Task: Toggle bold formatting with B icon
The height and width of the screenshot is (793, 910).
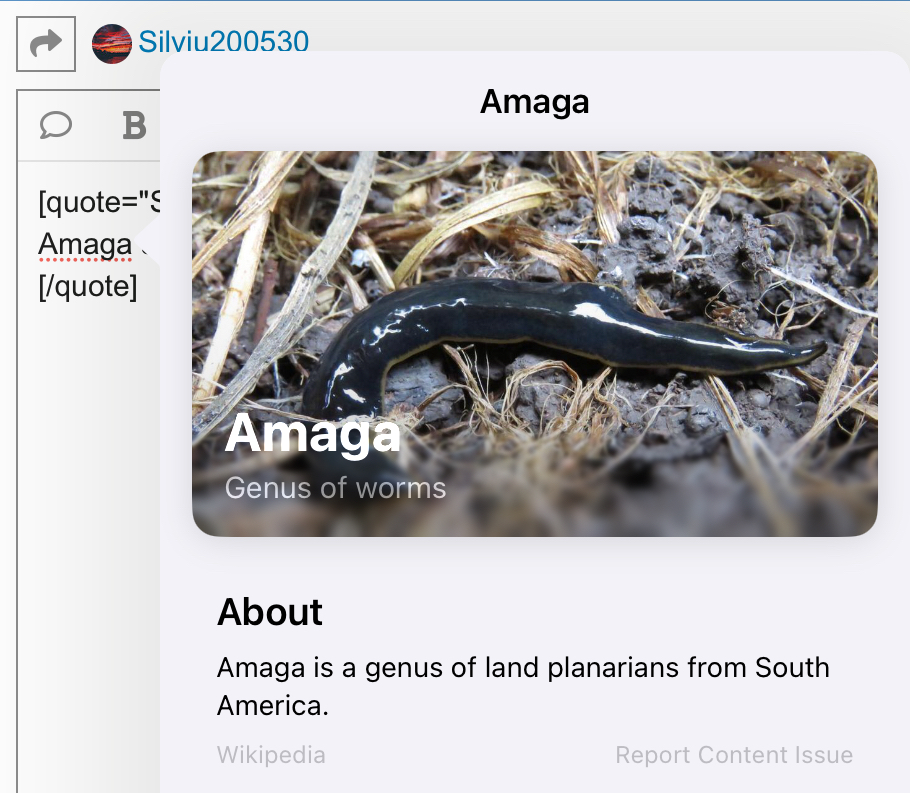Action: pos(134,125)
